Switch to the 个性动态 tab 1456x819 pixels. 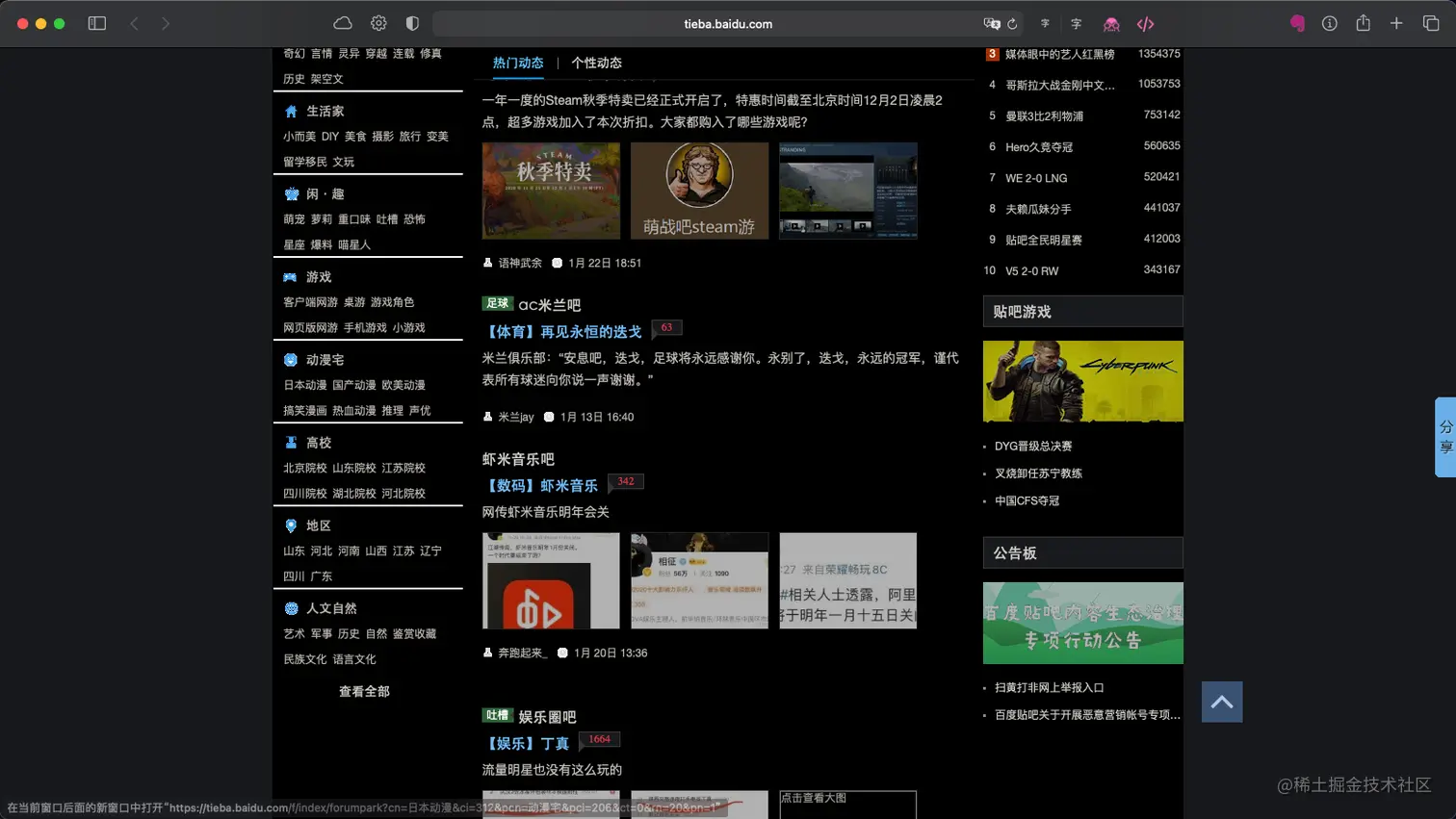coord(596,63)
